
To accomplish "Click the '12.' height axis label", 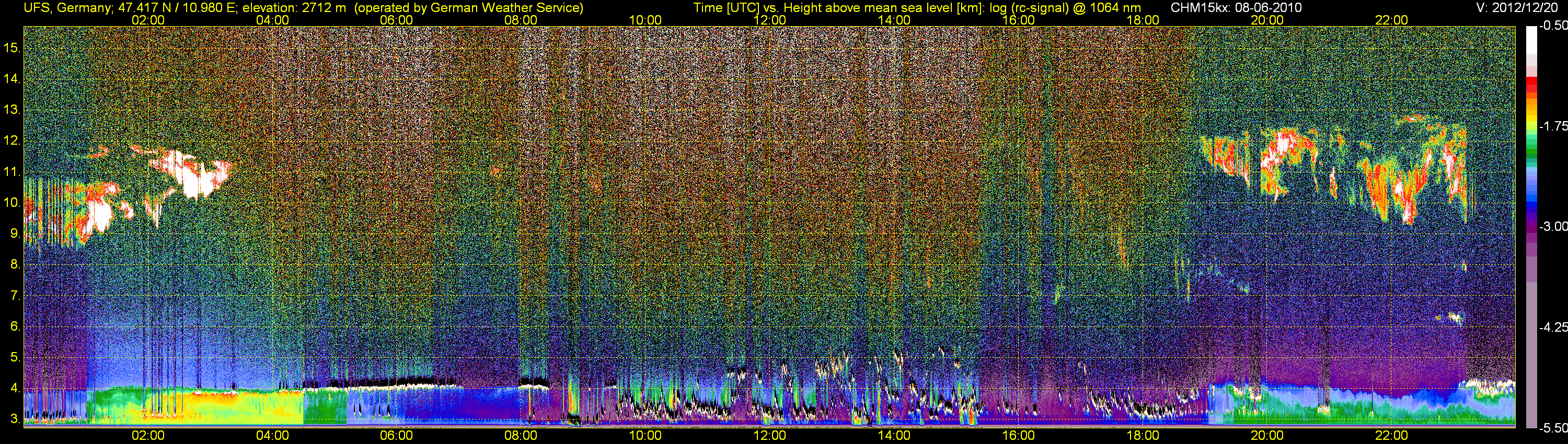I will (12, 141).
